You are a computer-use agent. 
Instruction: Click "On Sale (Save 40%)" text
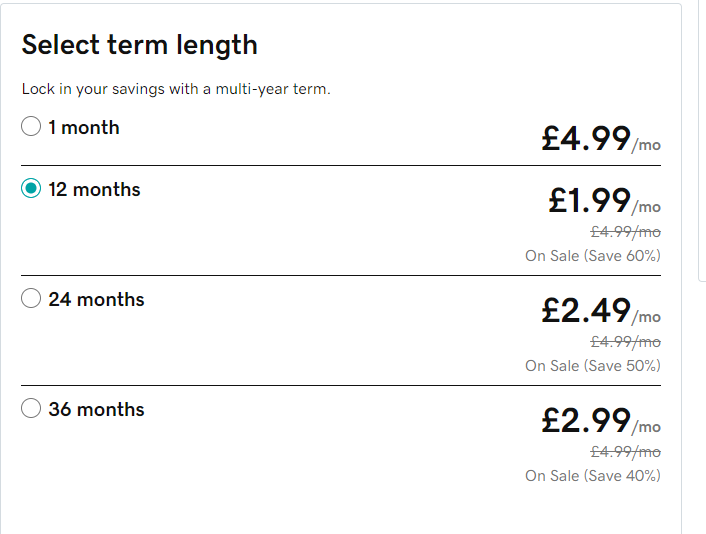click(x=592, y=475)
